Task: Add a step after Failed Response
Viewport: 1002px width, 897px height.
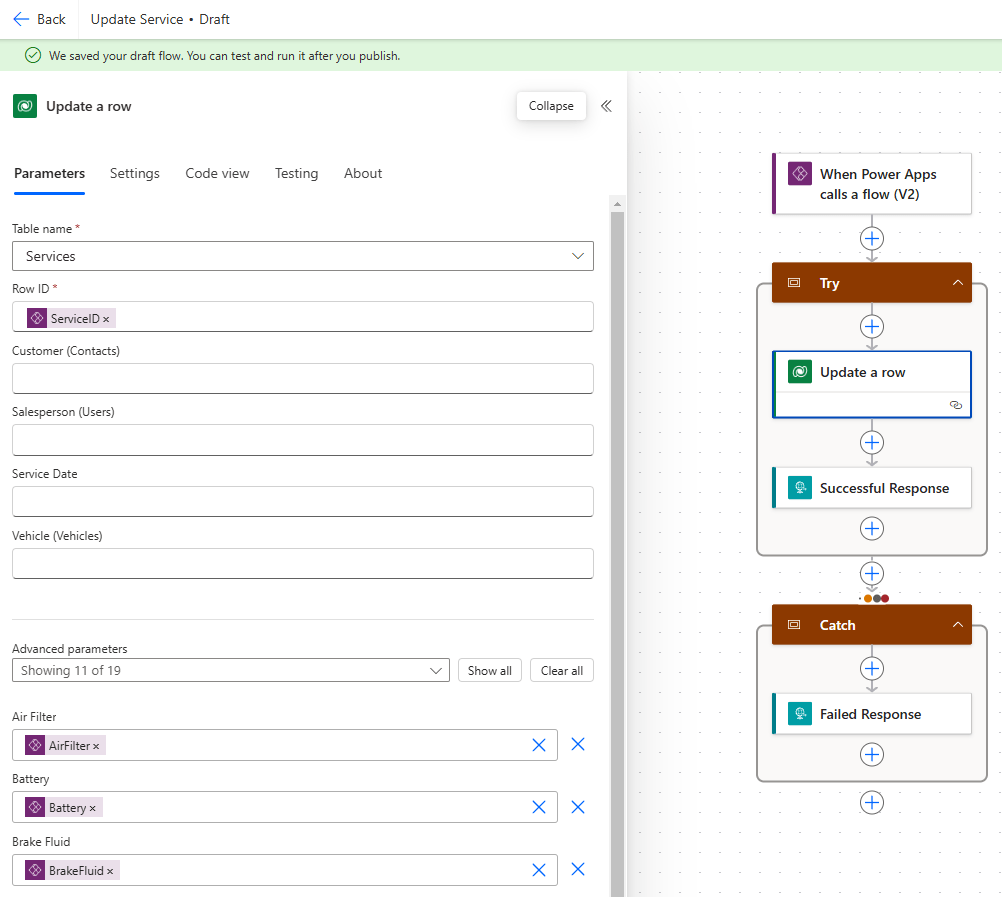Action: (x=872, y=754)
